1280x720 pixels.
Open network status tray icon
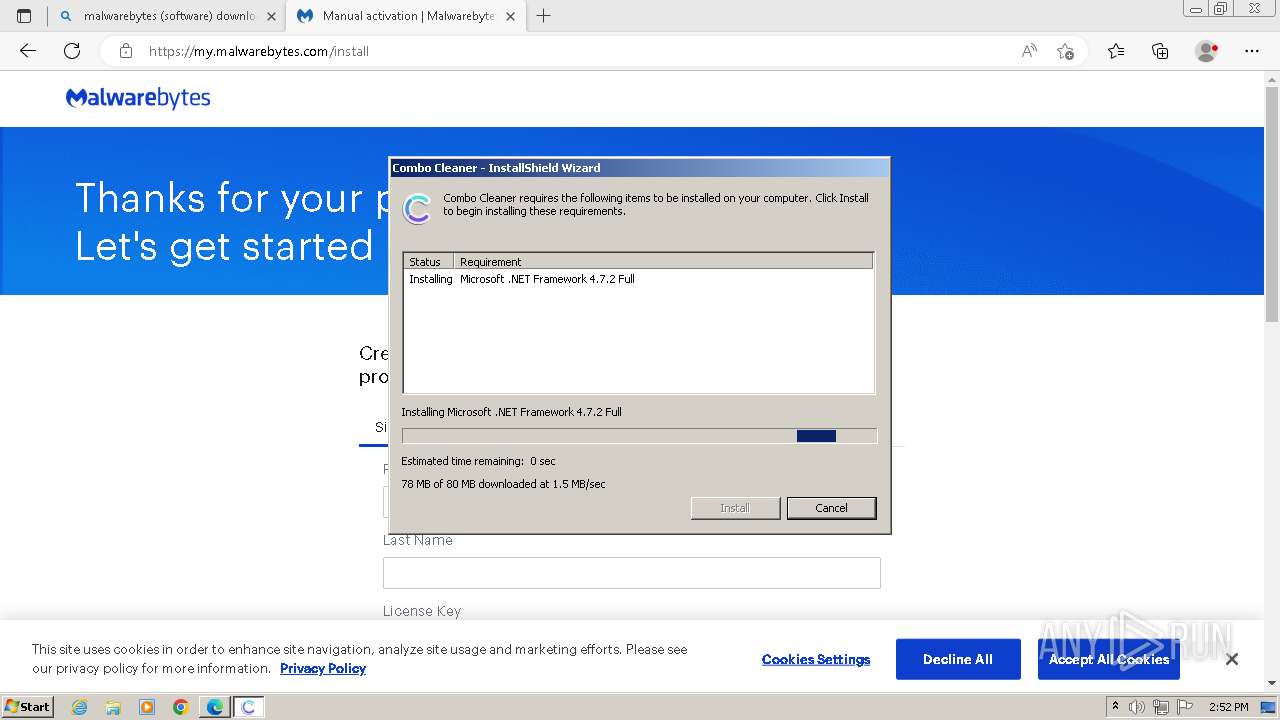1161,707
